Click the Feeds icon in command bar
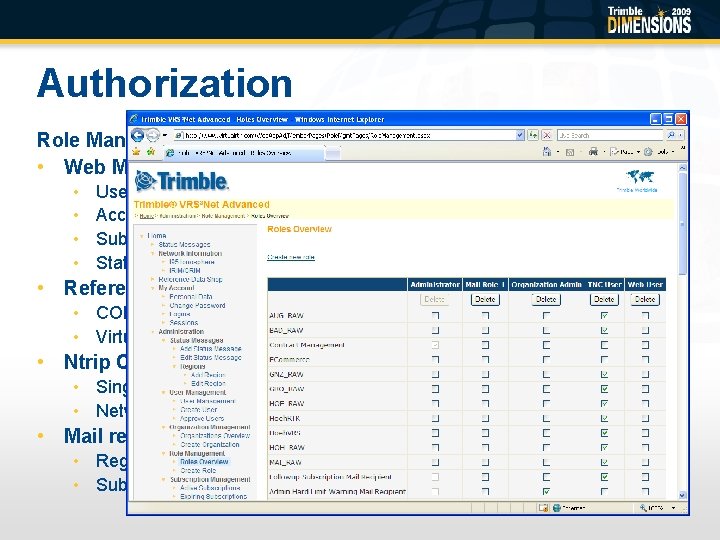The width and height of the screenshot is (720, 540). pyautogui.click(x=570, y=152)
